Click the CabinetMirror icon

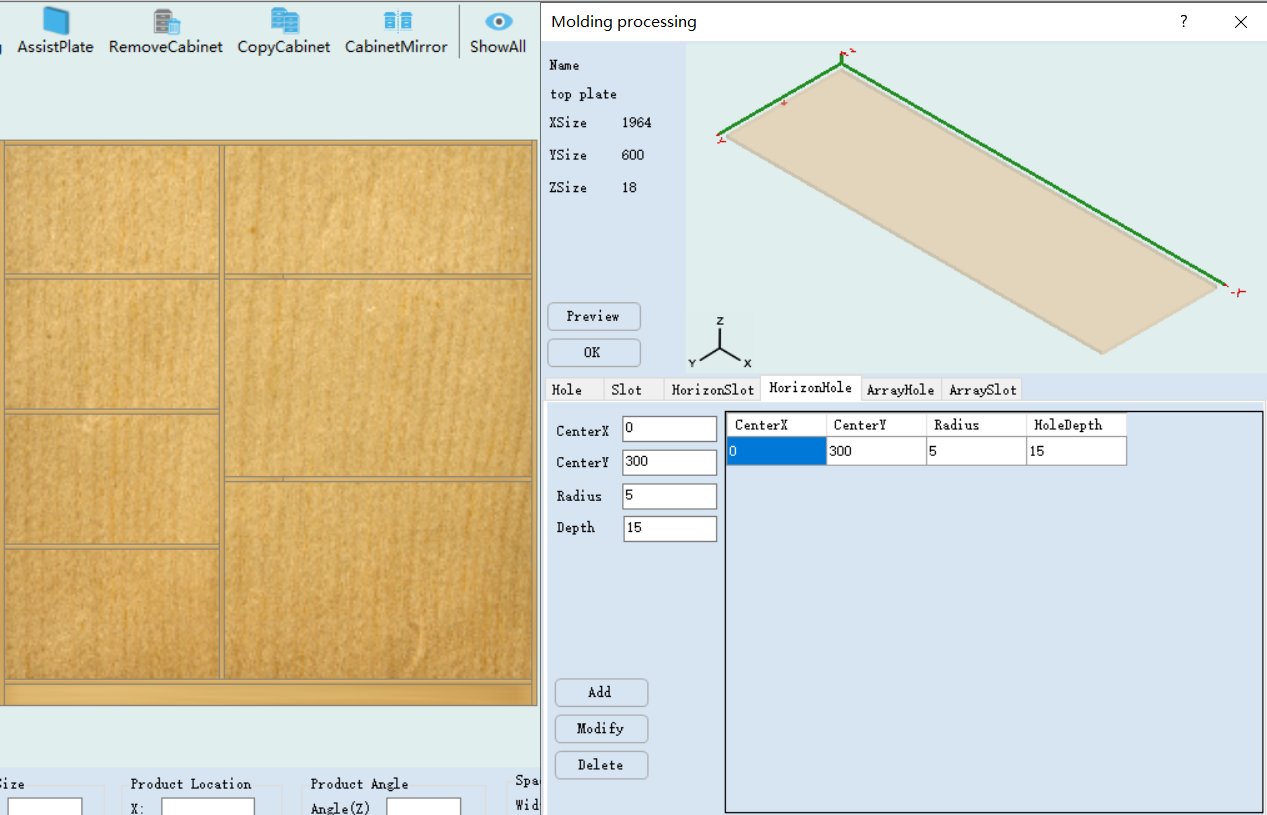(397, 22)
